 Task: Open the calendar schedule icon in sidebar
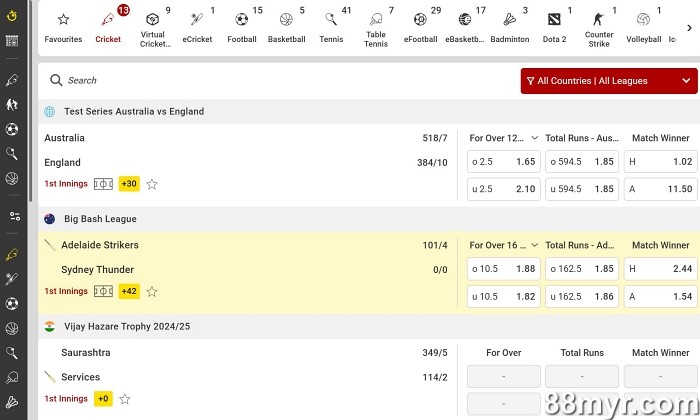[x=12, y=41]
